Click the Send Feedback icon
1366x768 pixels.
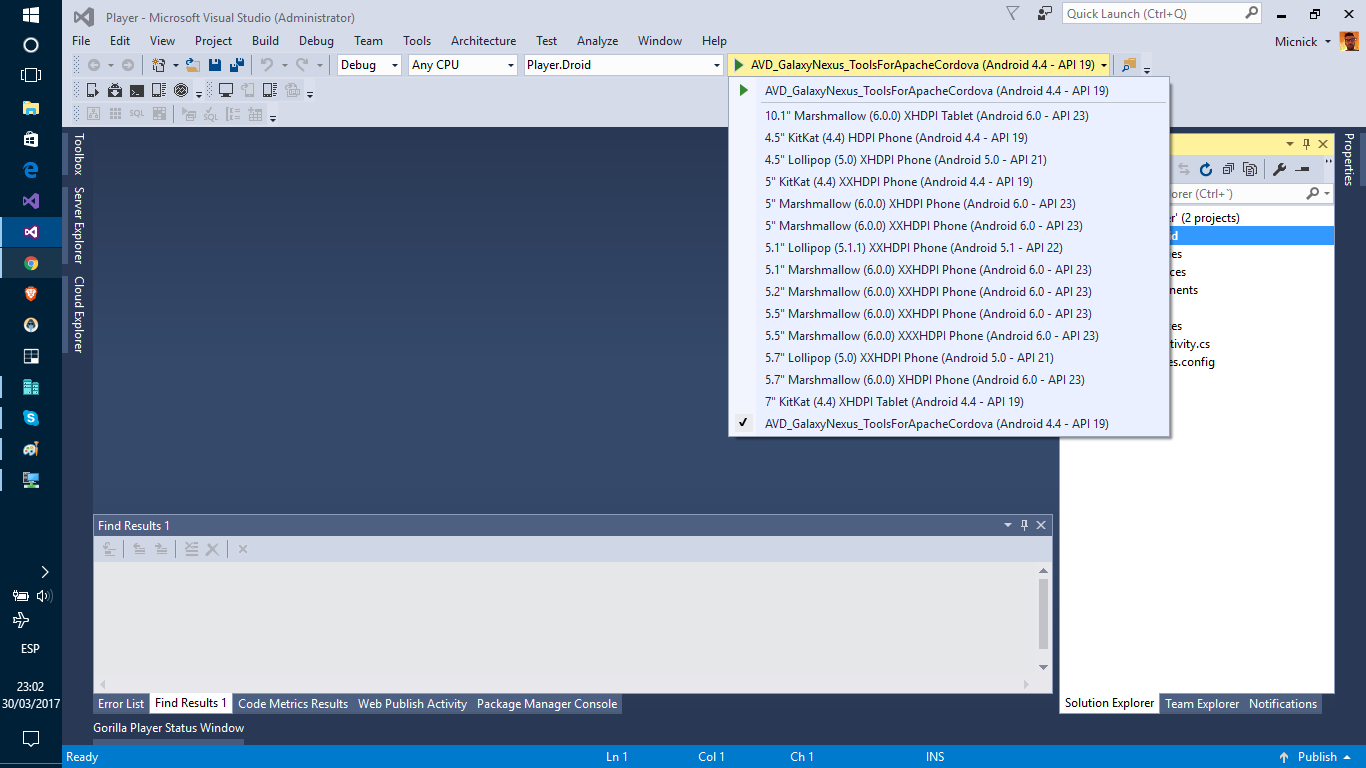(1044, 13)
